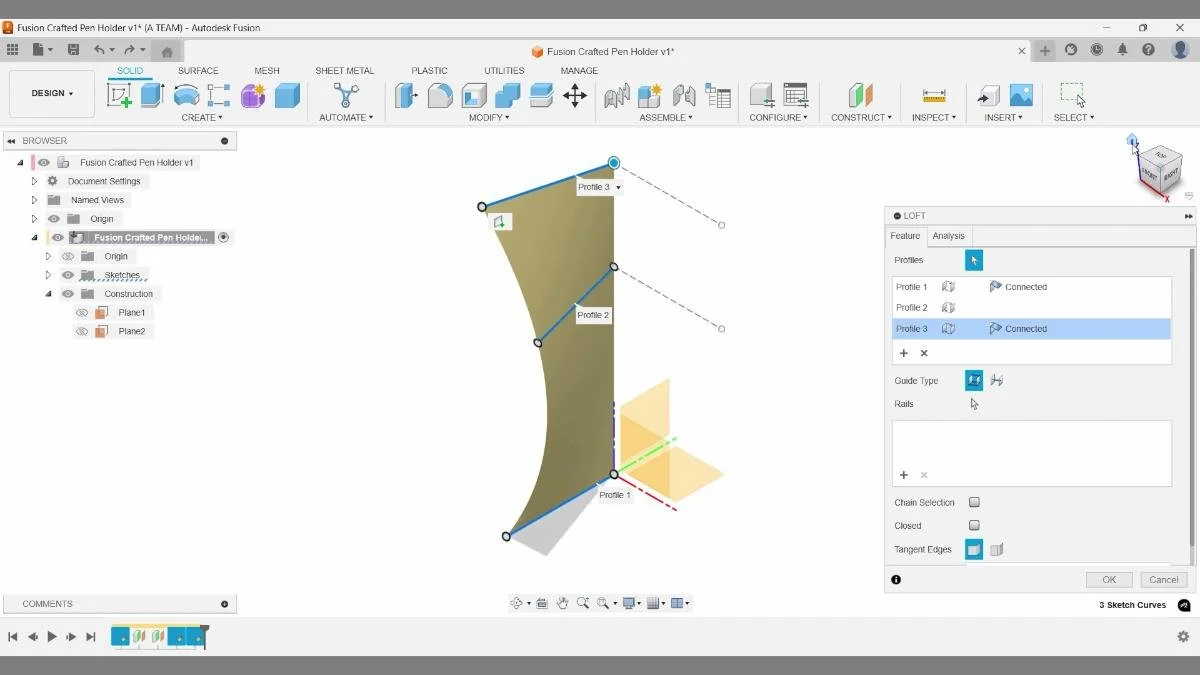
Task: Cancel the Loft operation
Action: click(x=1162, y=579)
